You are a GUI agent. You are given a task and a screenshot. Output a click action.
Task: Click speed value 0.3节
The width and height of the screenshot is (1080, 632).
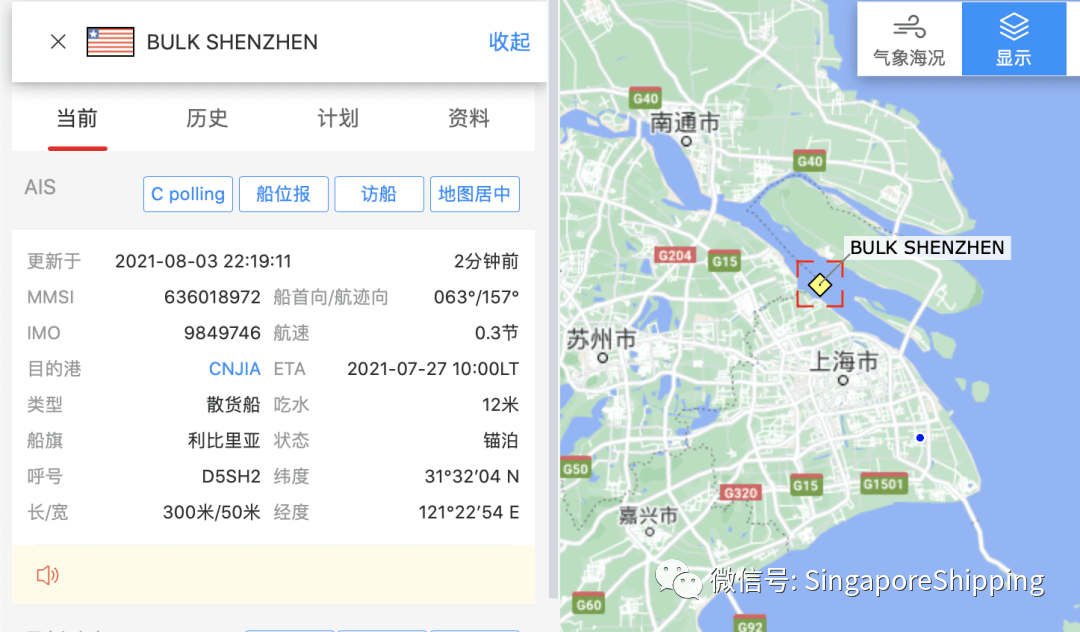click(x=496, y=333)
